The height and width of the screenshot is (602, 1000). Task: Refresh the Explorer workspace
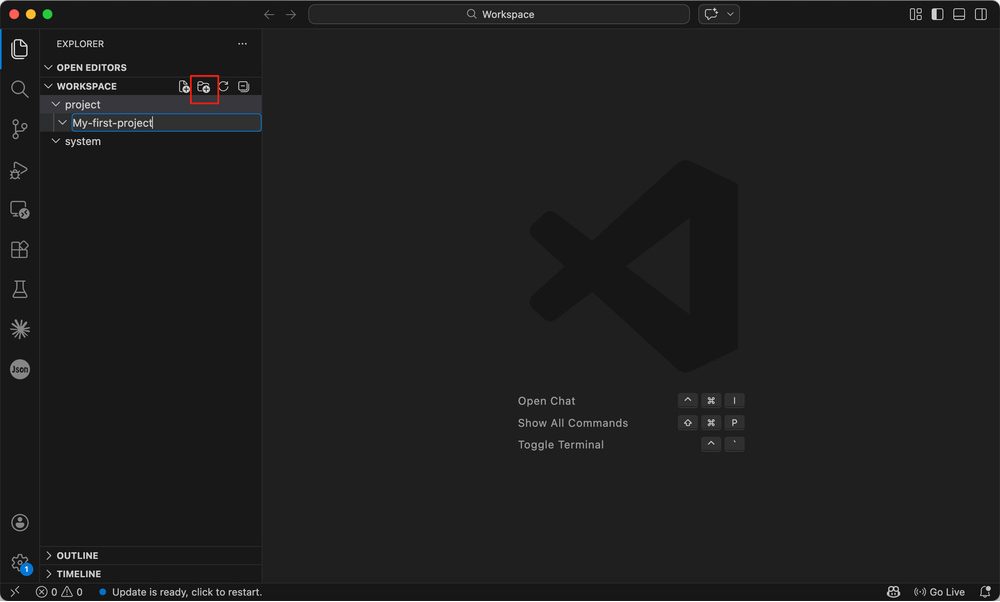coord(224,87)
